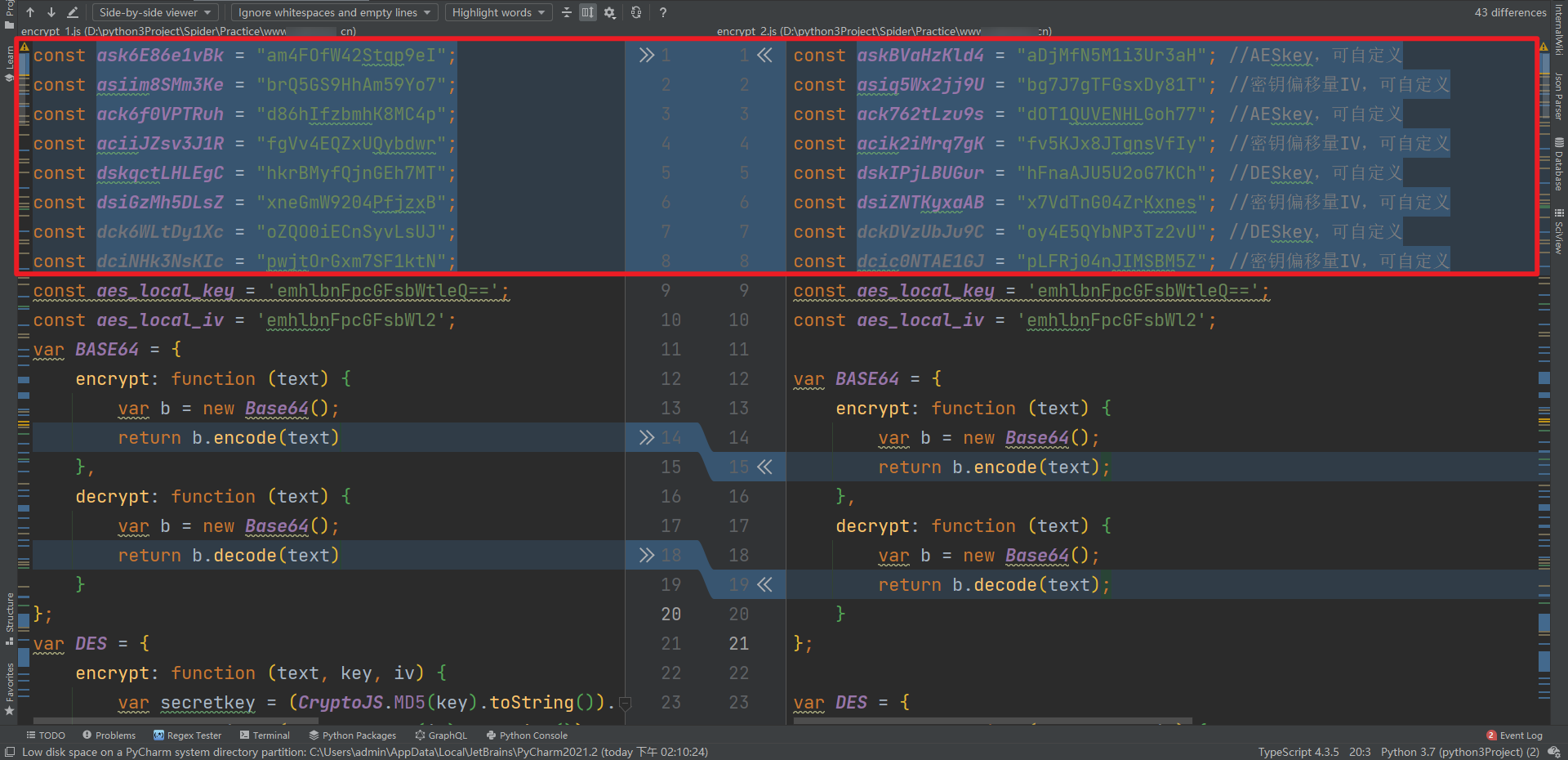
Task: Toggle synchronize scrolling button
Action: (x=588, y=12)
